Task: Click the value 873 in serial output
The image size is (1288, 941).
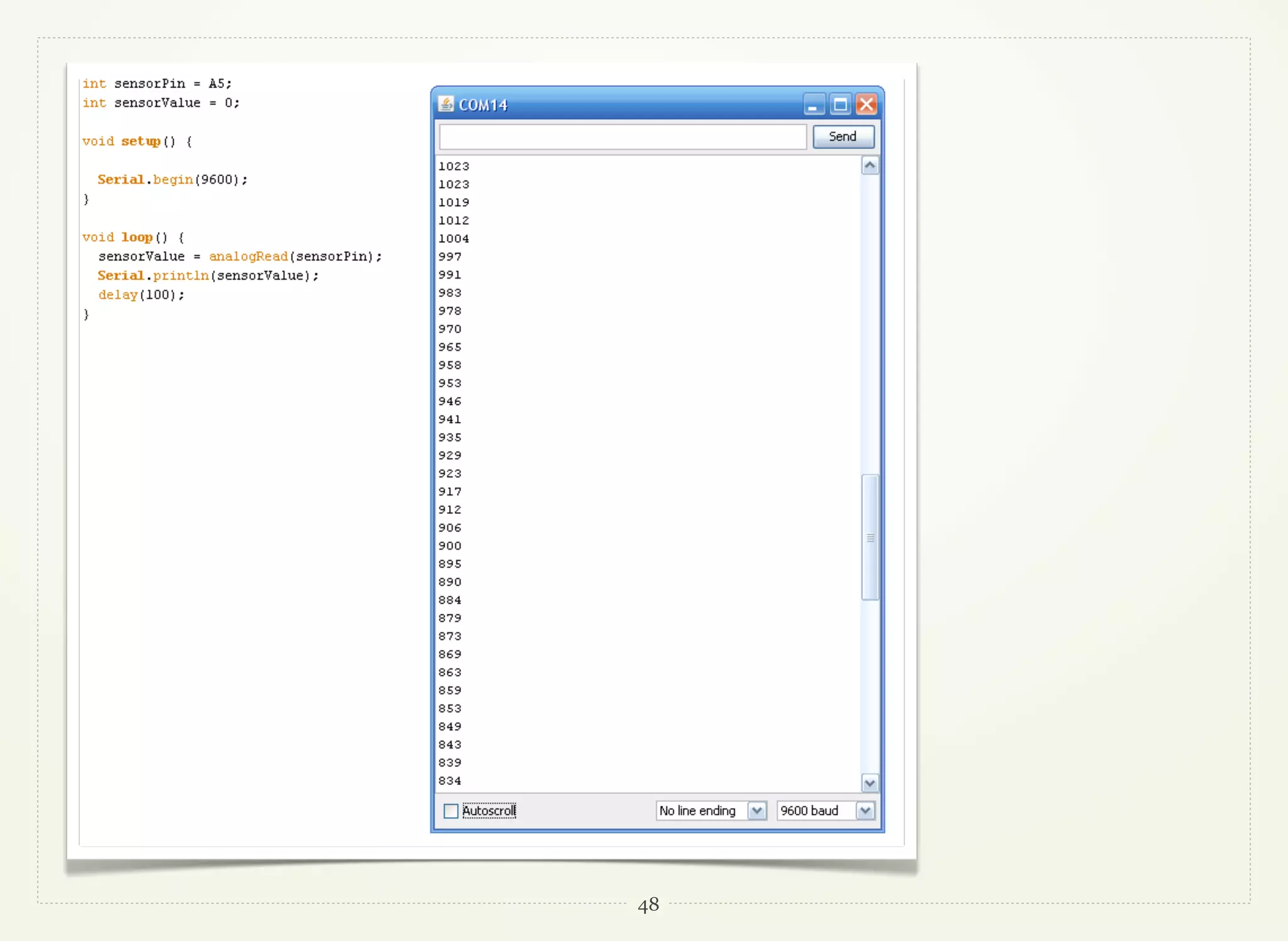Action: point(450,637)
